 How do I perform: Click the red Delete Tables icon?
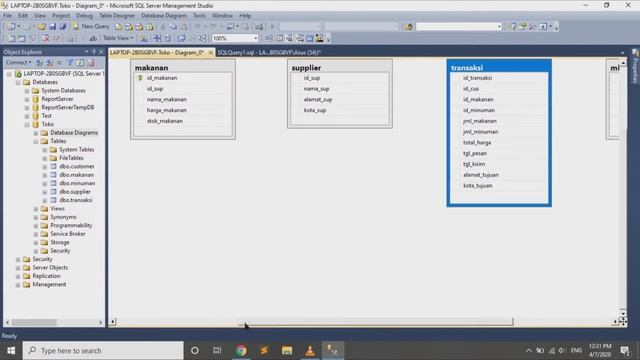(45, 38)
